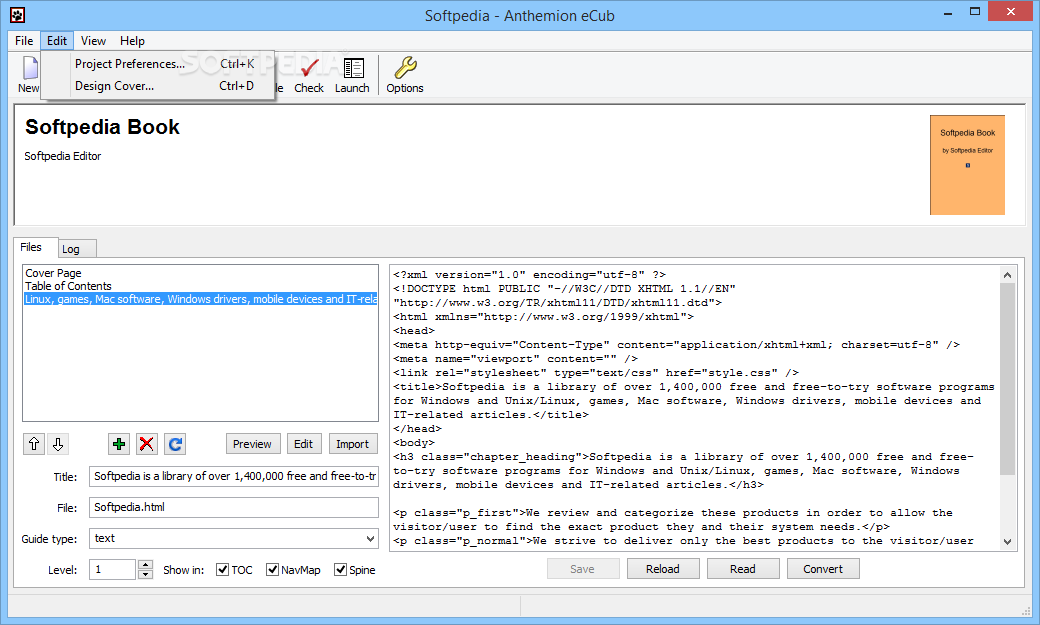This screenshot has width=1040, height=625.
Task: Click the orange book cover thumbnail
Action: pyautogui.click(x=967, y=165)
